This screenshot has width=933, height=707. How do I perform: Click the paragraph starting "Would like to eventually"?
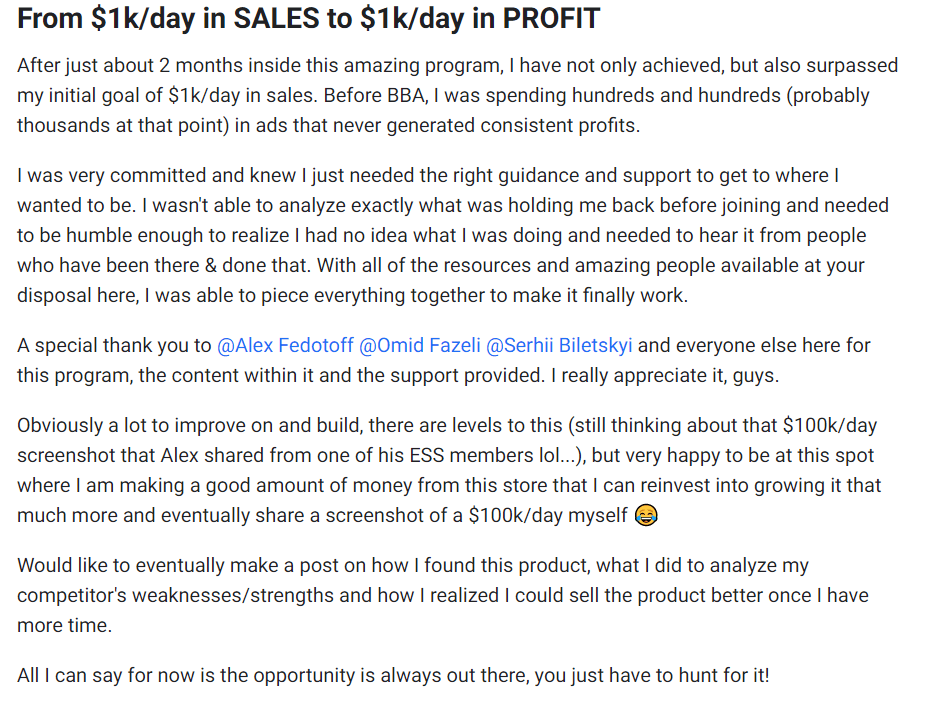[x=443, y=595]
